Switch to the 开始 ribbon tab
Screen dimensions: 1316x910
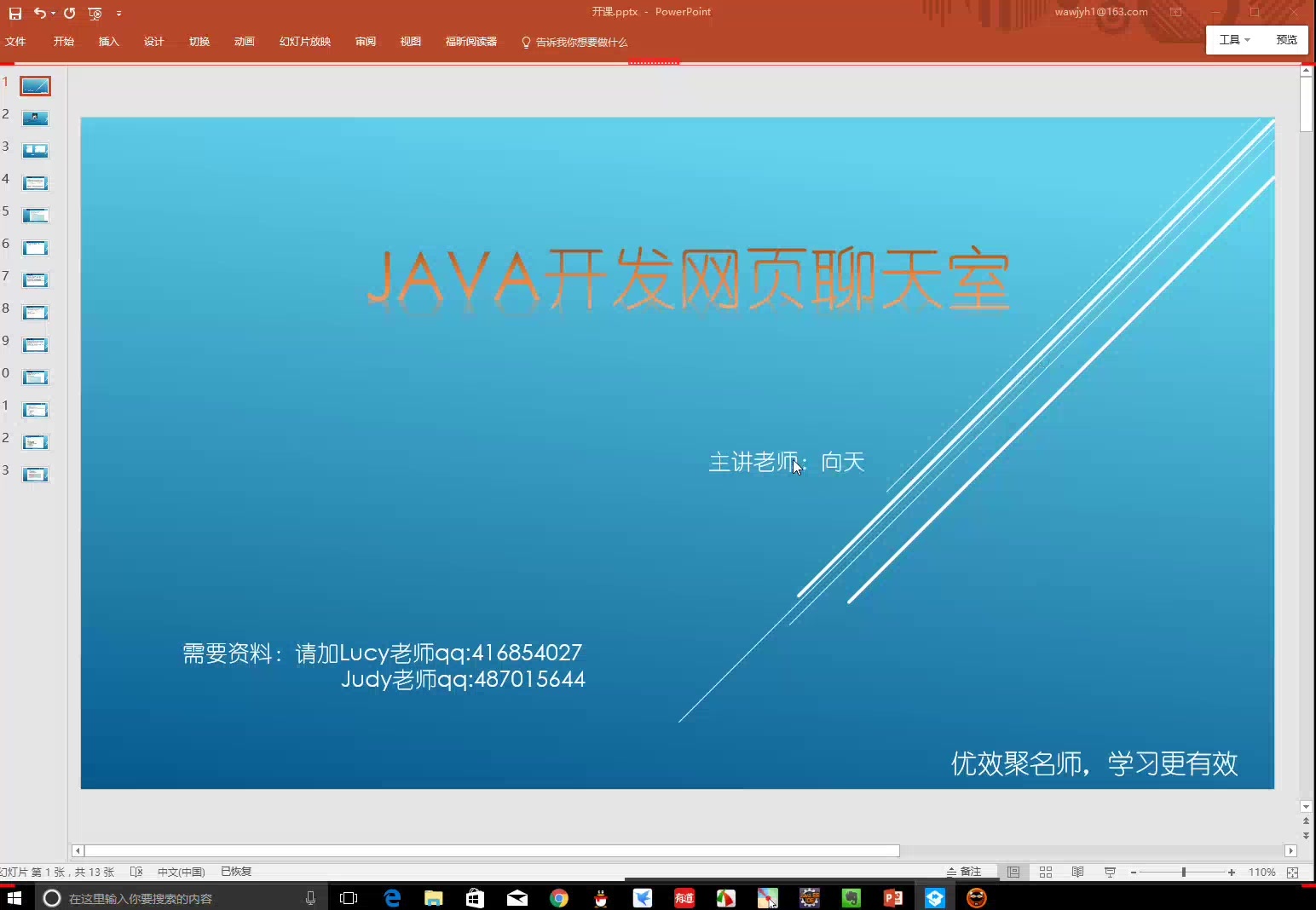pos(64,42)
